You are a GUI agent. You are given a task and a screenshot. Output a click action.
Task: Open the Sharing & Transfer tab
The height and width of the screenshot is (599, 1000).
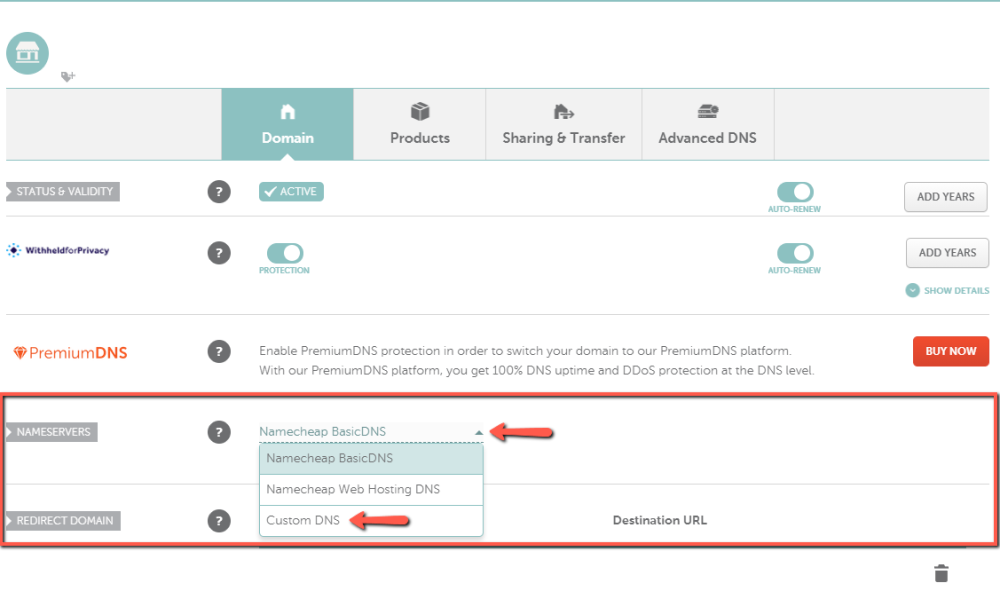coord(564,124)
